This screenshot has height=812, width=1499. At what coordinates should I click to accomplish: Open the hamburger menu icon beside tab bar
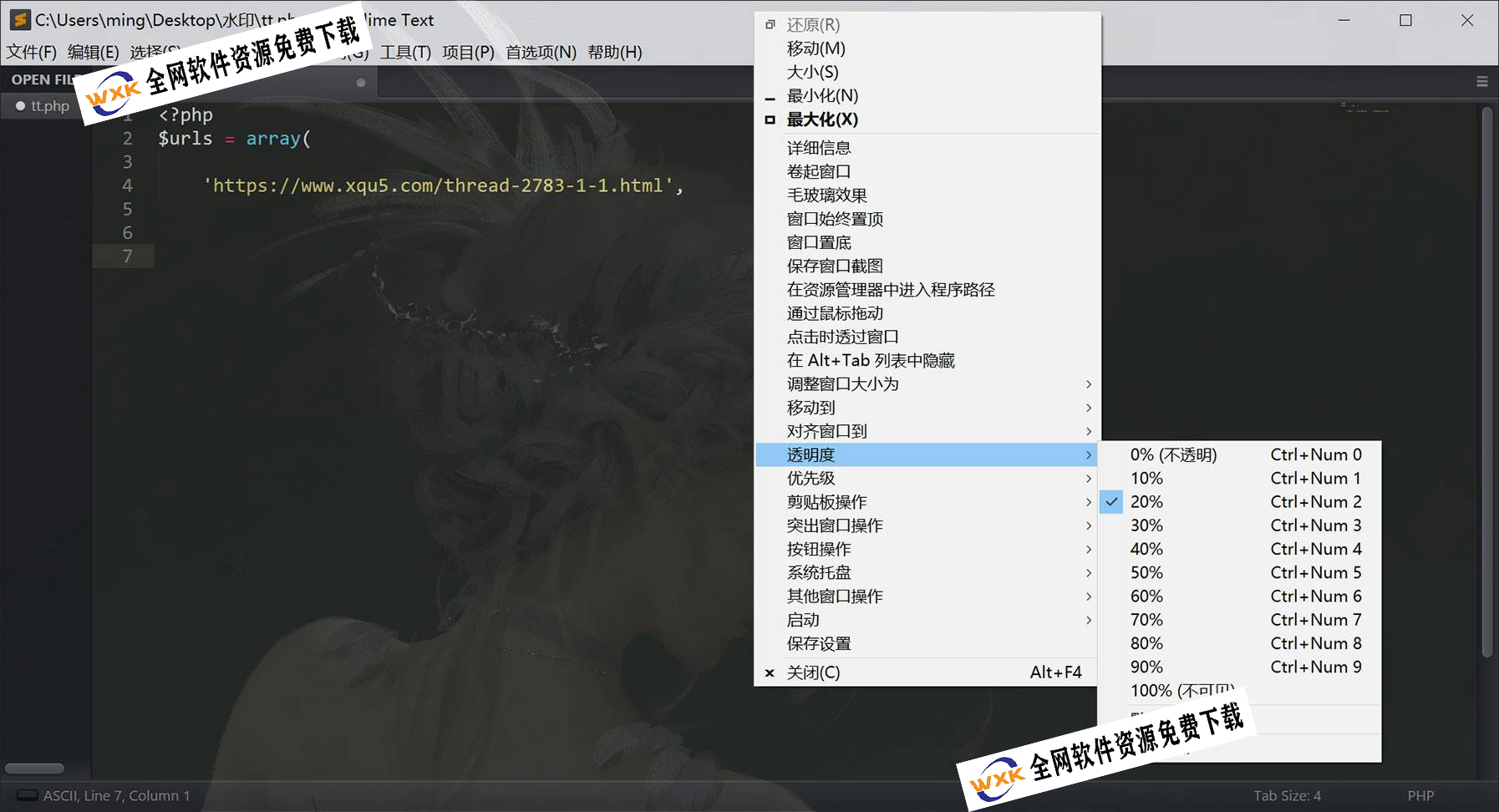coord(1481,81)
